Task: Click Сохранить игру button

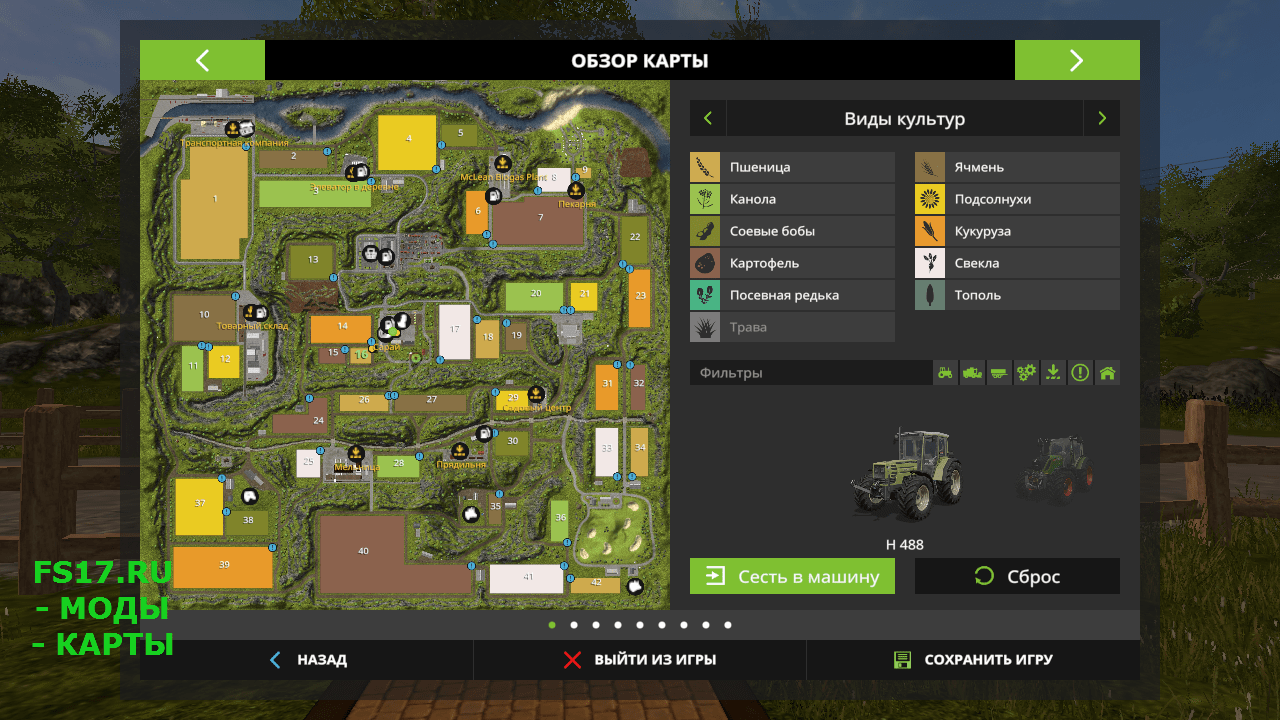Action: pyautogui.click(x=973, y=660)
